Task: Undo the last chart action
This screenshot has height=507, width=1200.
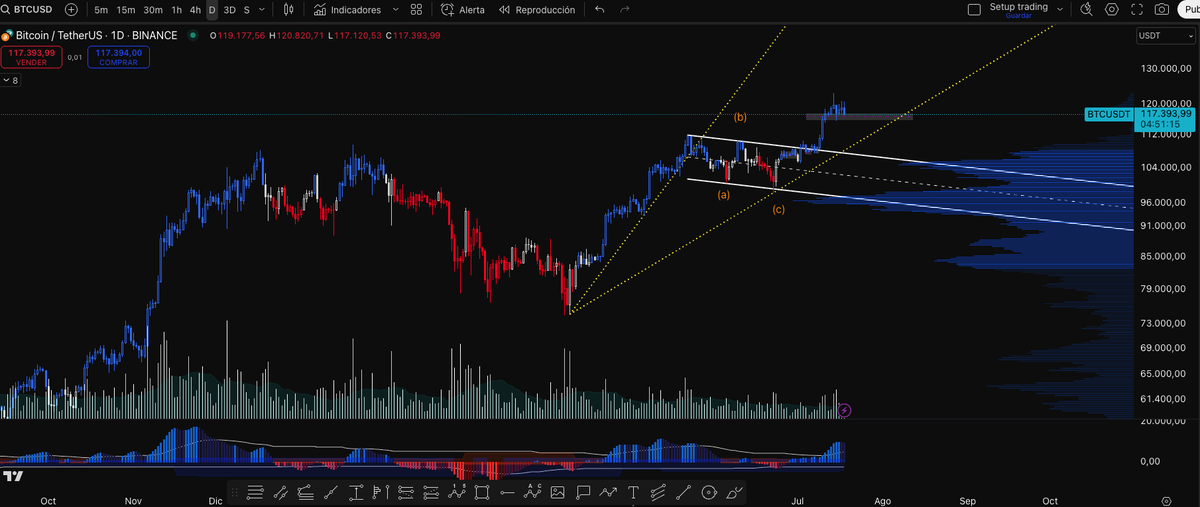Action: [x=600, y=9]
